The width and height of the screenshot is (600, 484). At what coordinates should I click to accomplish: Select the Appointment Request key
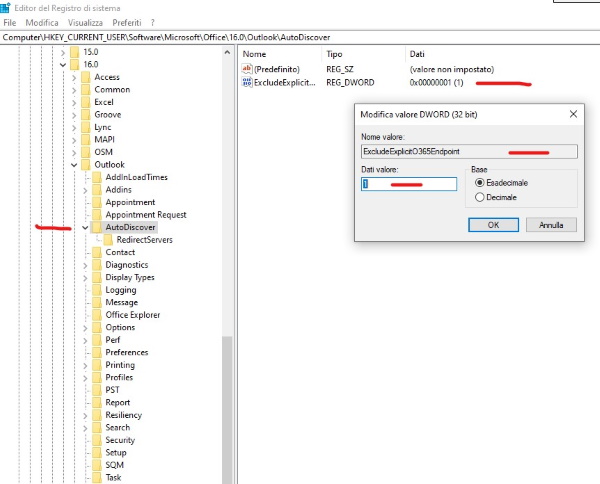pos(146,215)
